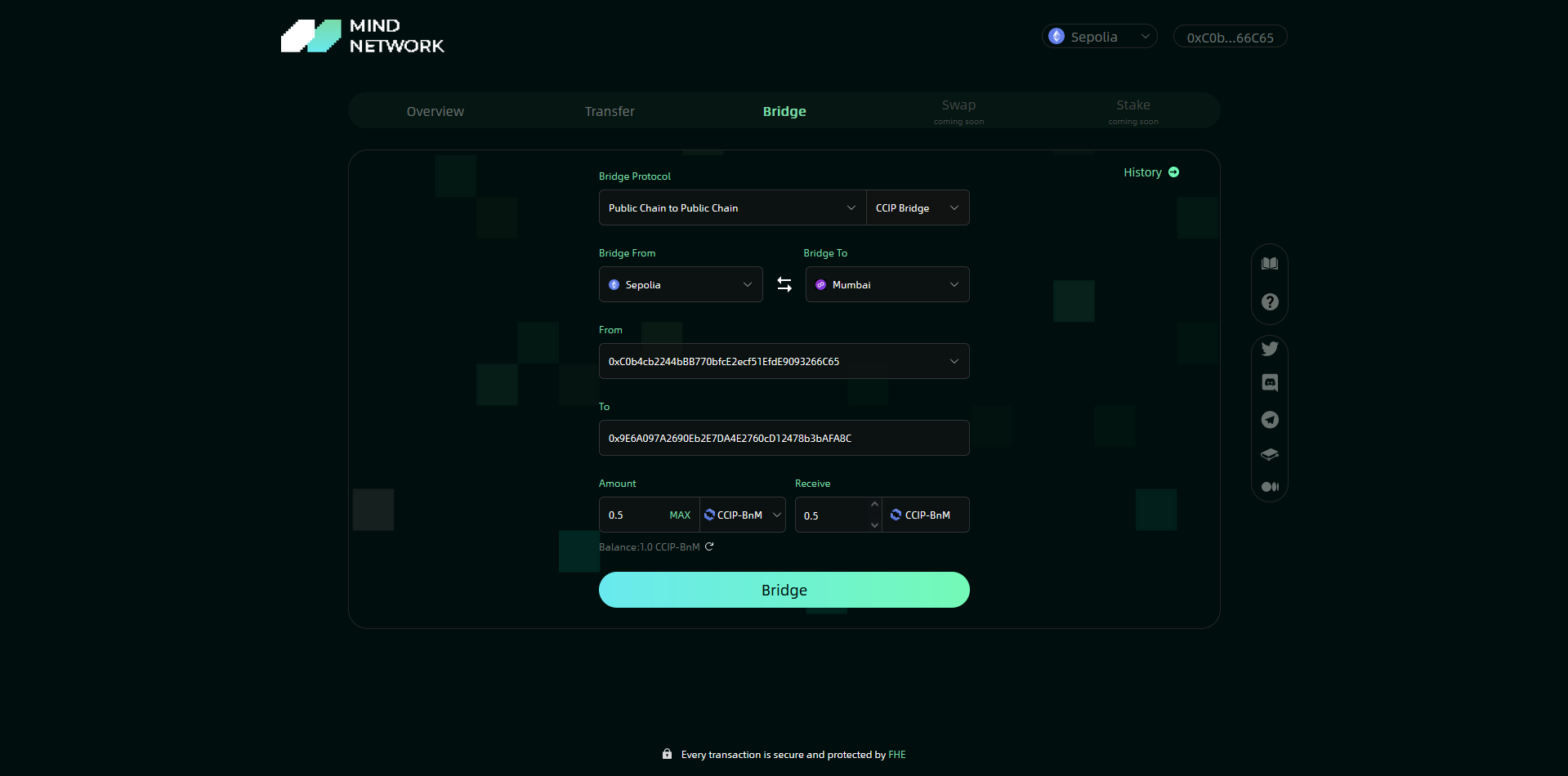Refresh the CCIP-BnM balance

(x=709, y=546)
